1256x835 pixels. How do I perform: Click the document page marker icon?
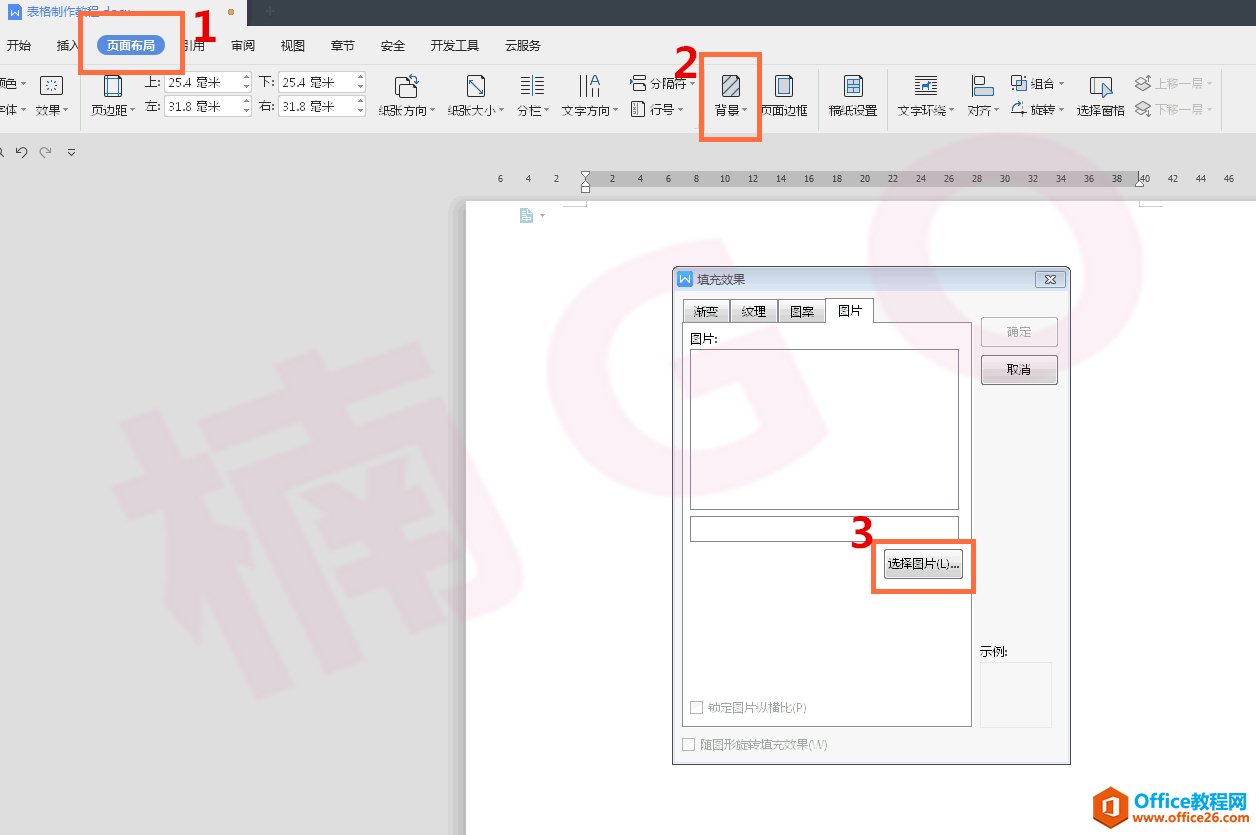pyautogui.click(x=526, y=215)
